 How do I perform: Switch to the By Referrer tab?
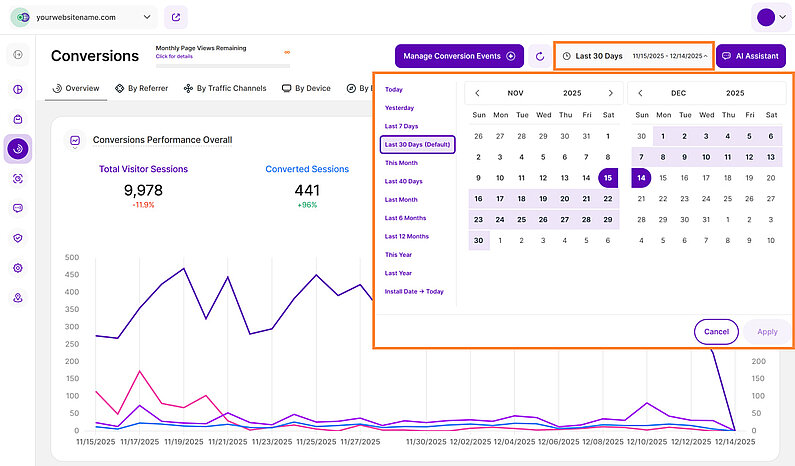click(x=140, y=88)
